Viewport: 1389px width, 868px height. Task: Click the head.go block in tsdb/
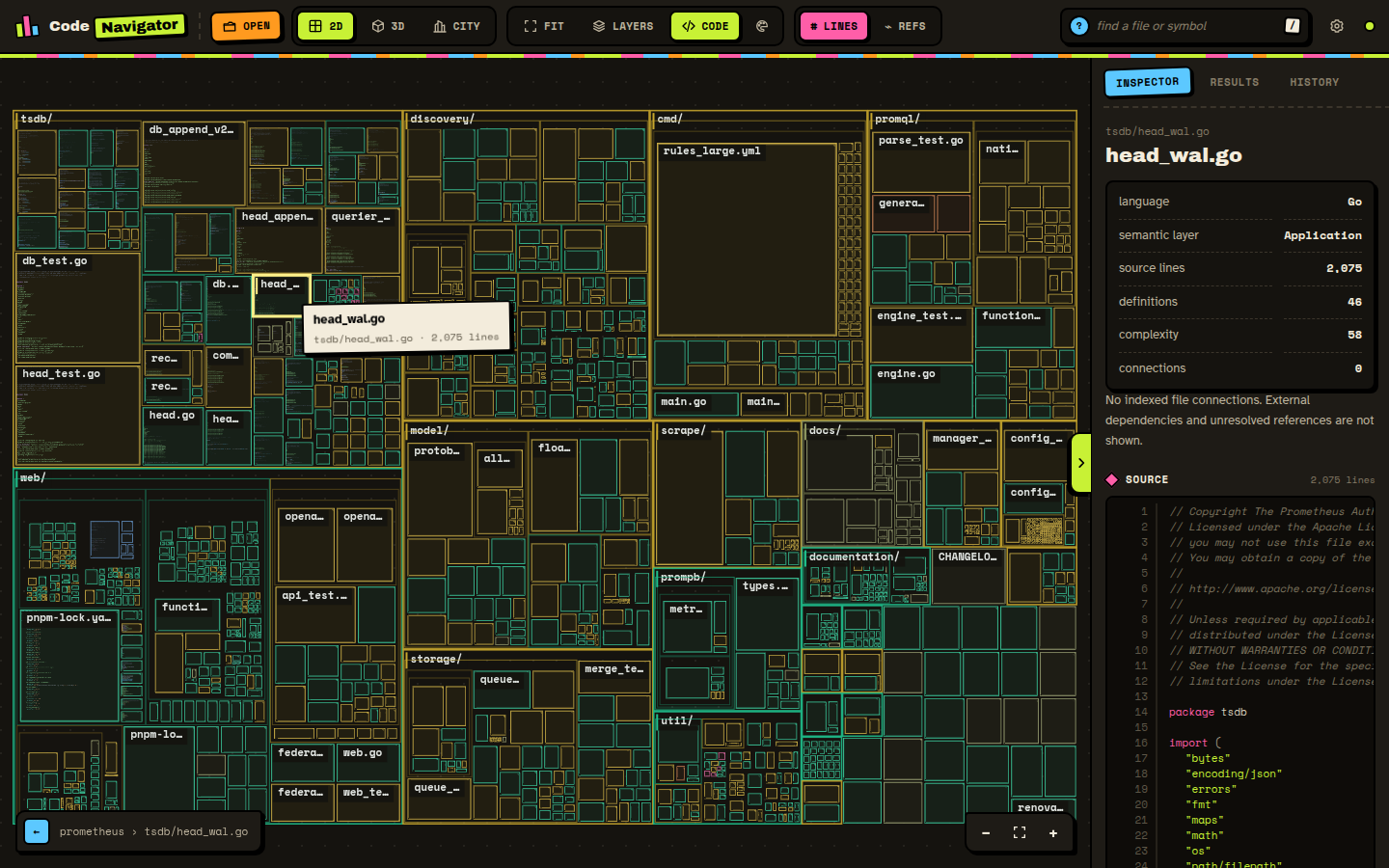coord(174,436)
